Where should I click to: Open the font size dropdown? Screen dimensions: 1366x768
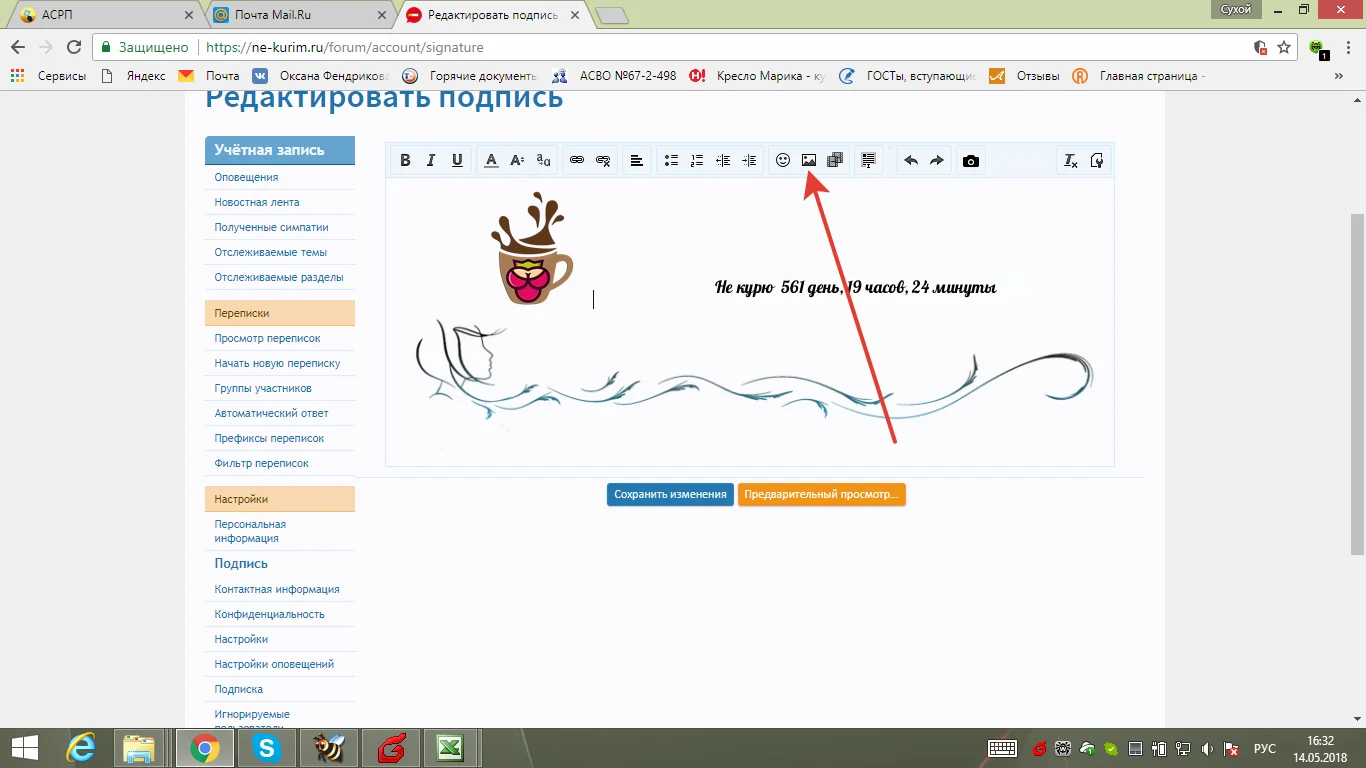pyautogui.click(x=517, y=161)
